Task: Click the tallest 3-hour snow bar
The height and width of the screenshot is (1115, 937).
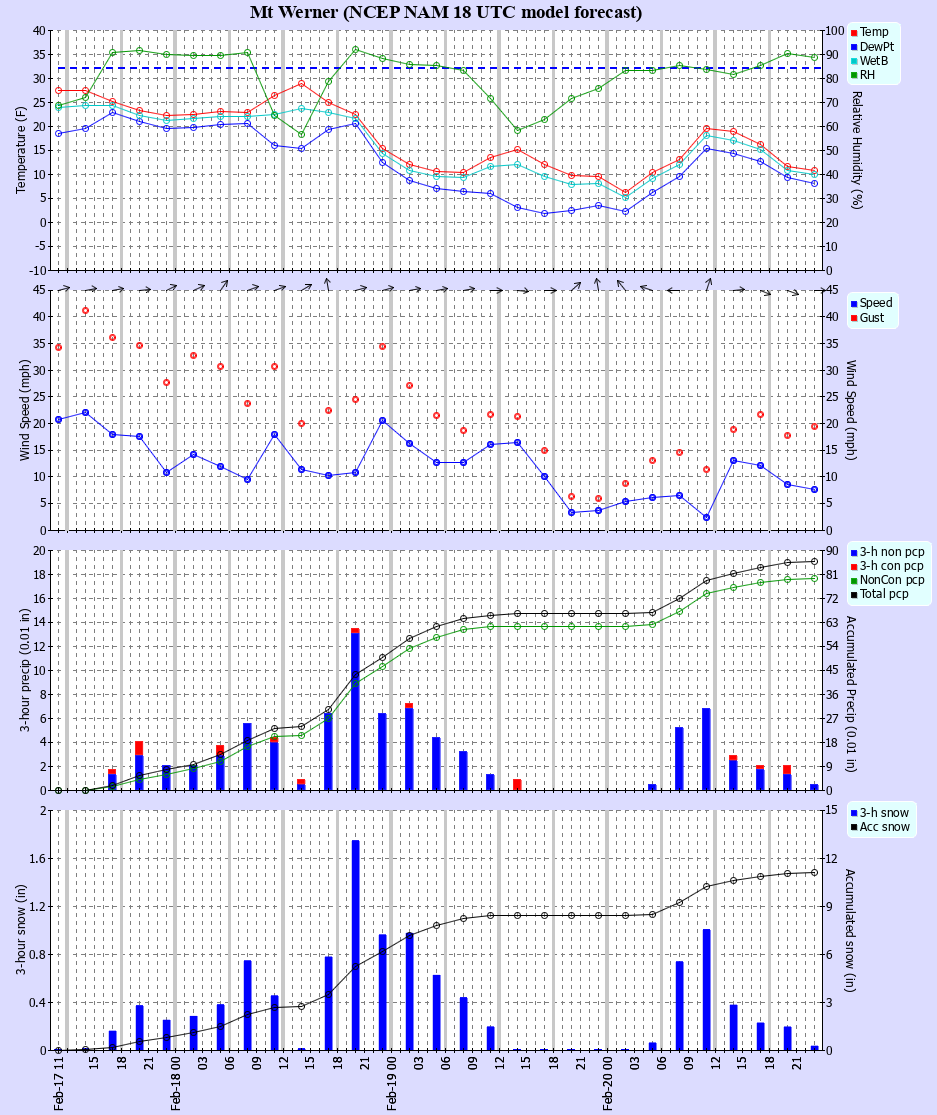Action: point(355,945)
